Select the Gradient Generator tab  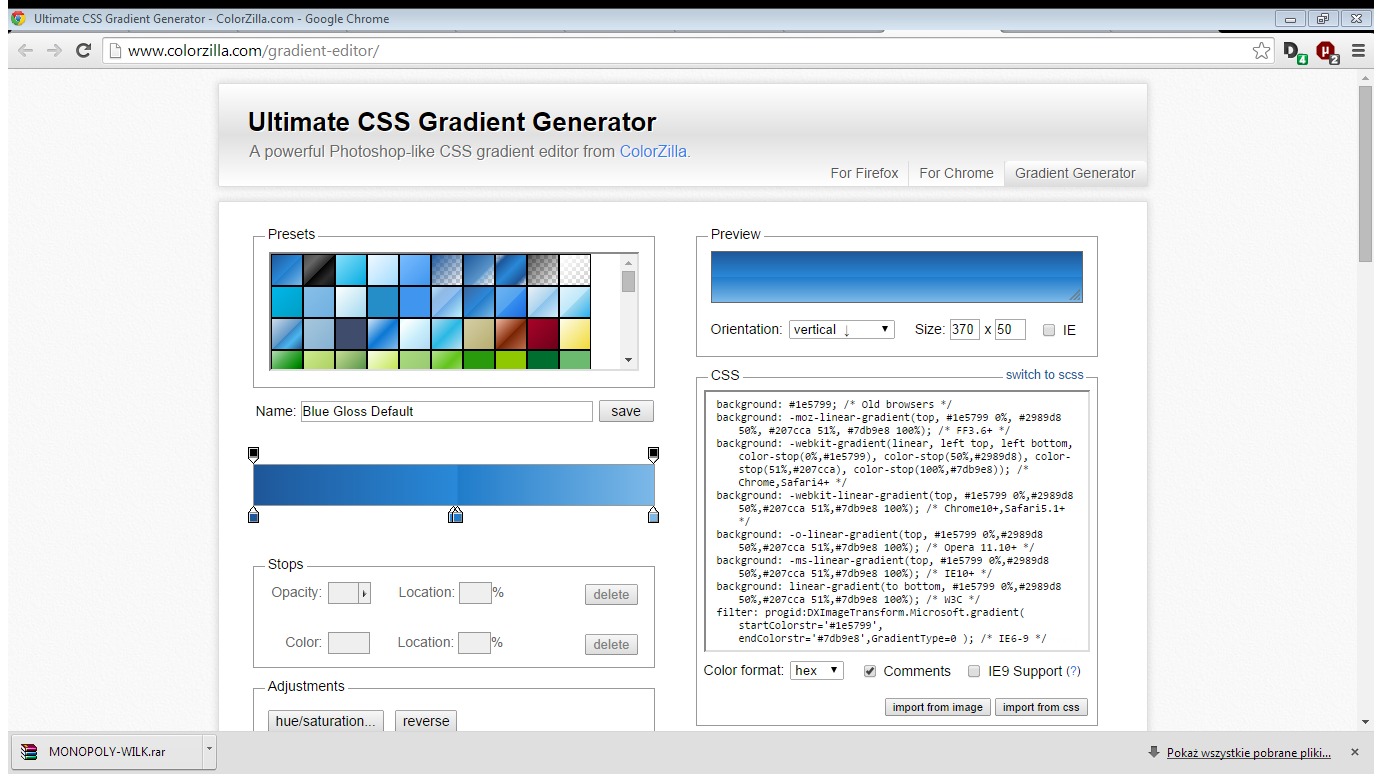click(x=1075, y=173)
